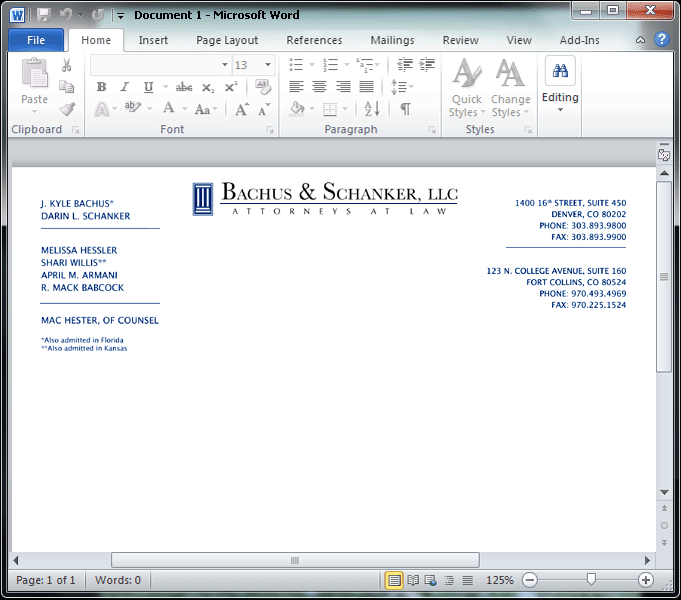The image size is (681, 600).
Task: Expand the Bullets list dropdown arrow
Action: 311,65
